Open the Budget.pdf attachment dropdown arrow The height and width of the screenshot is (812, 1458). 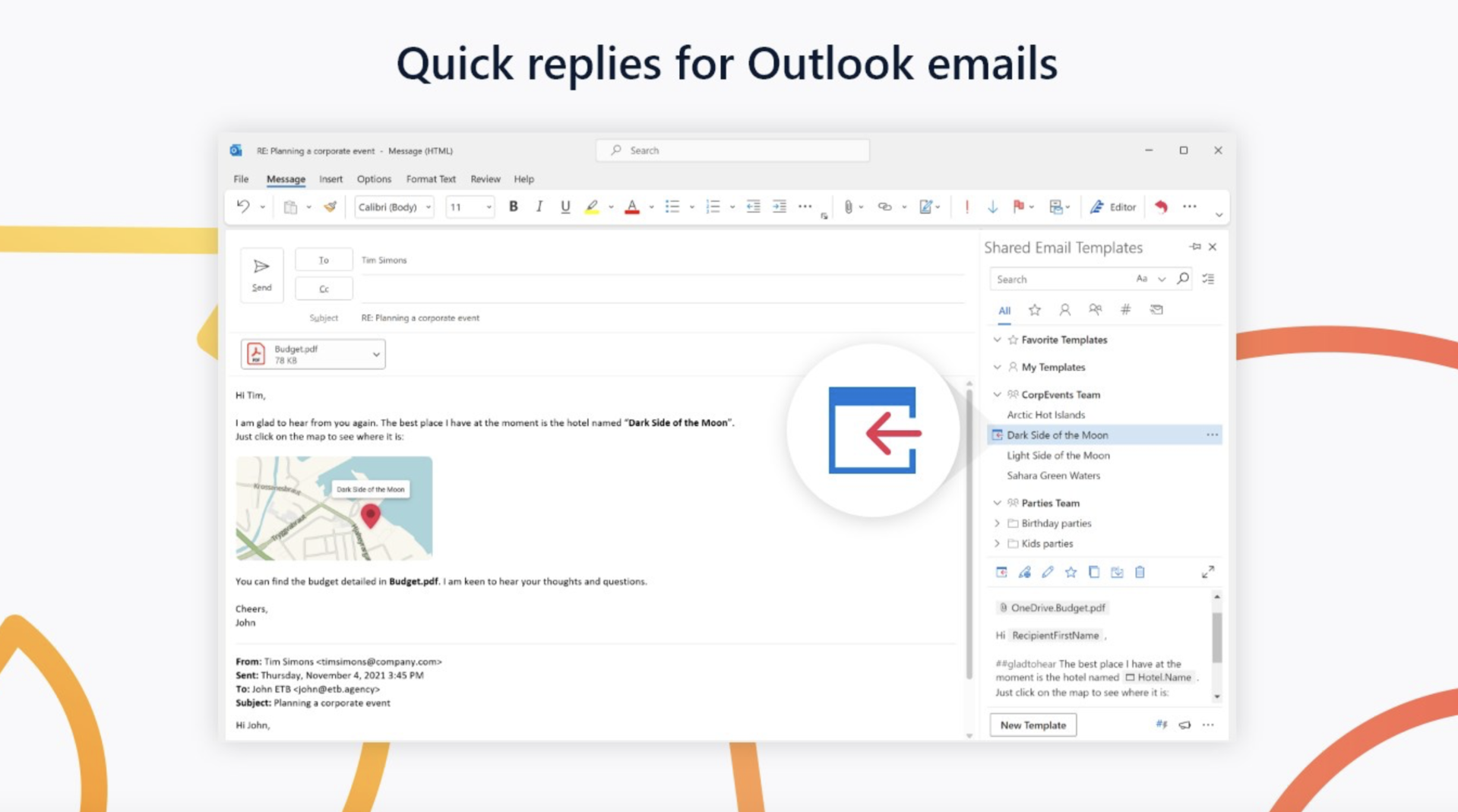[x=376, y=354]
